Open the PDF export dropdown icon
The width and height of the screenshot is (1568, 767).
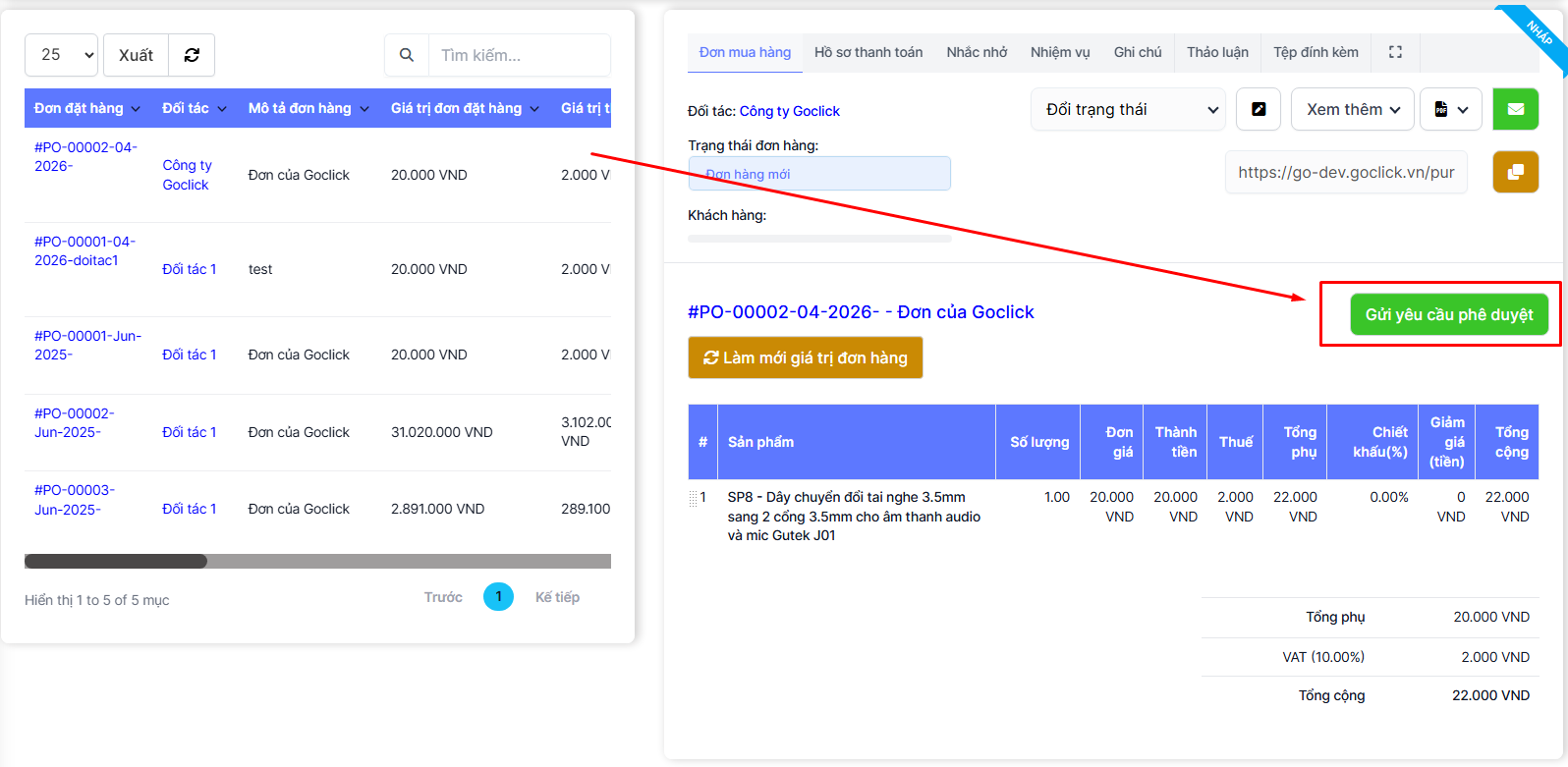click(x=1450, y=109)
